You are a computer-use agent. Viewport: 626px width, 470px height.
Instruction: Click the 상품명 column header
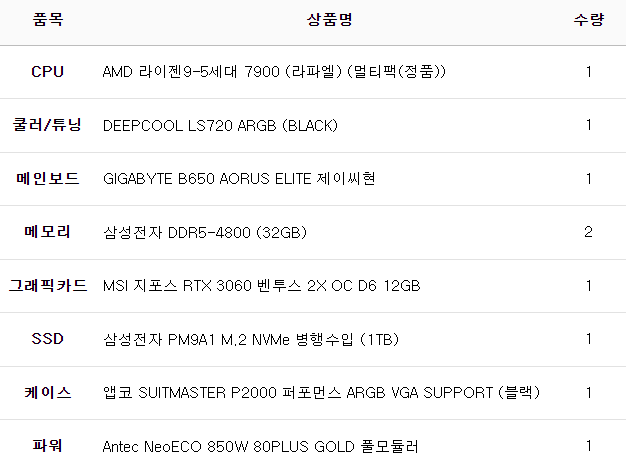click(329, 20)
